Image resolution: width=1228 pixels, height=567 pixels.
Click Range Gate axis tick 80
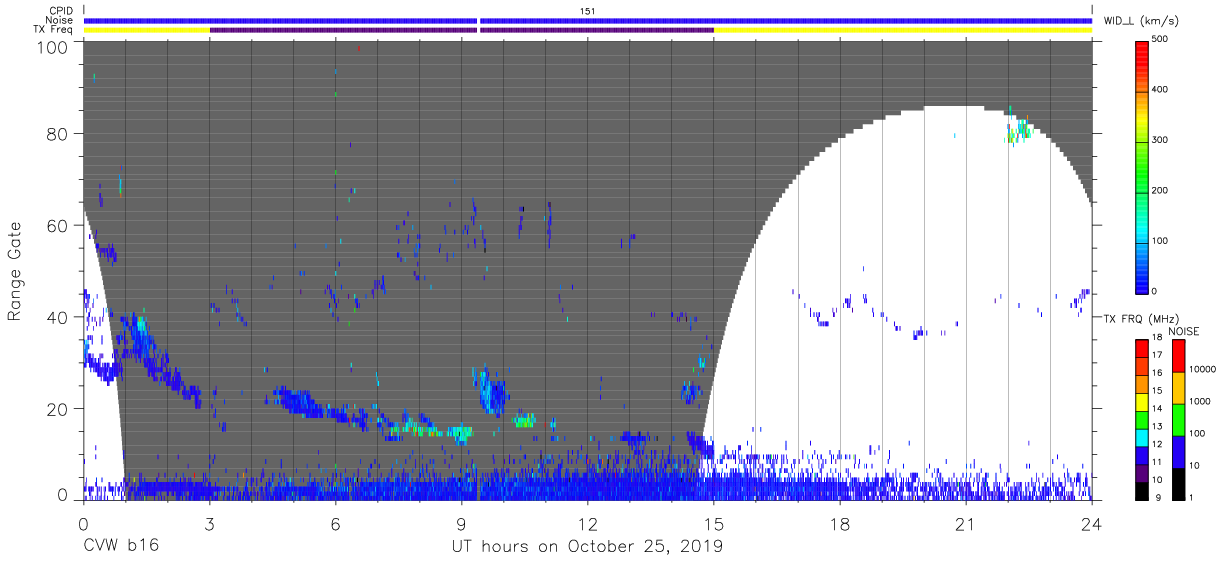coord(57,133)
